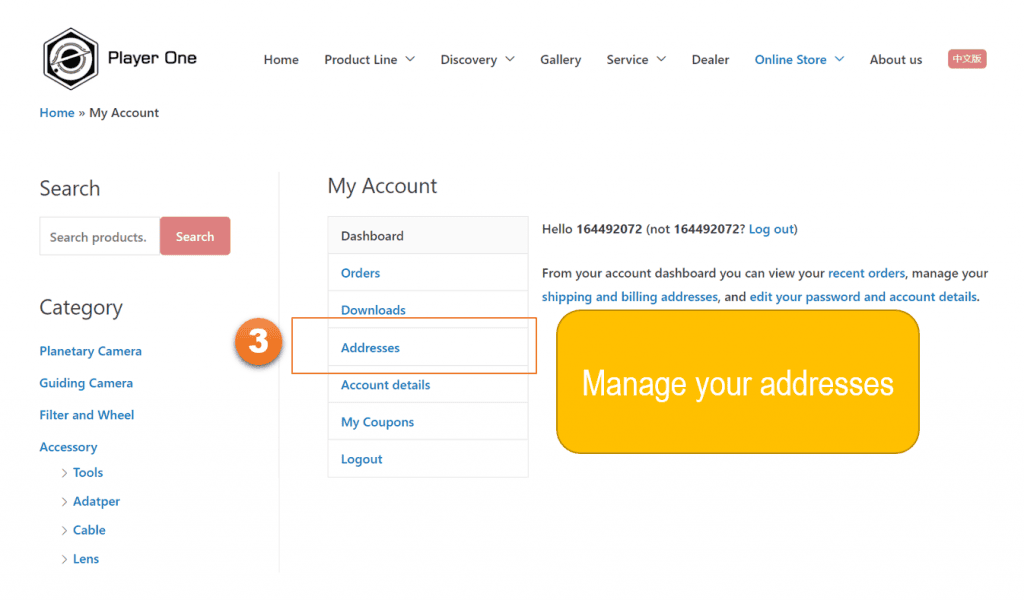Navigate to About us page
The image size is (1024, 600).
pos(895,60)
